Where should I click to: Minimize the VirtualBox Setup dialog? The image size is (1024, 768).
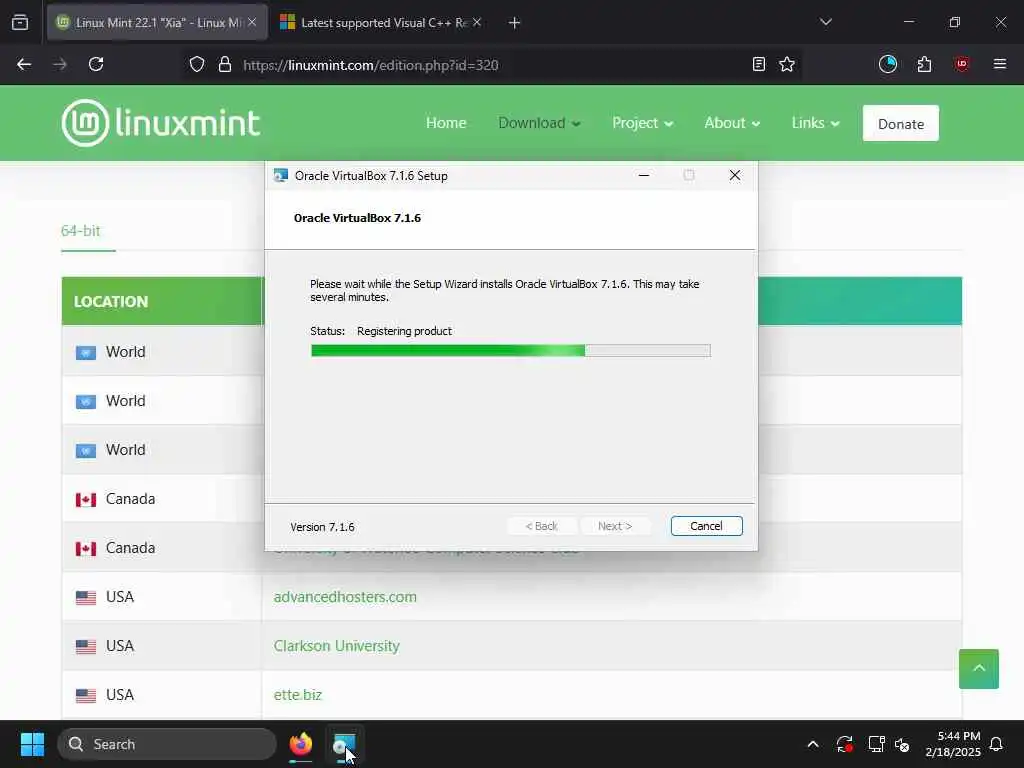point(644,175)
